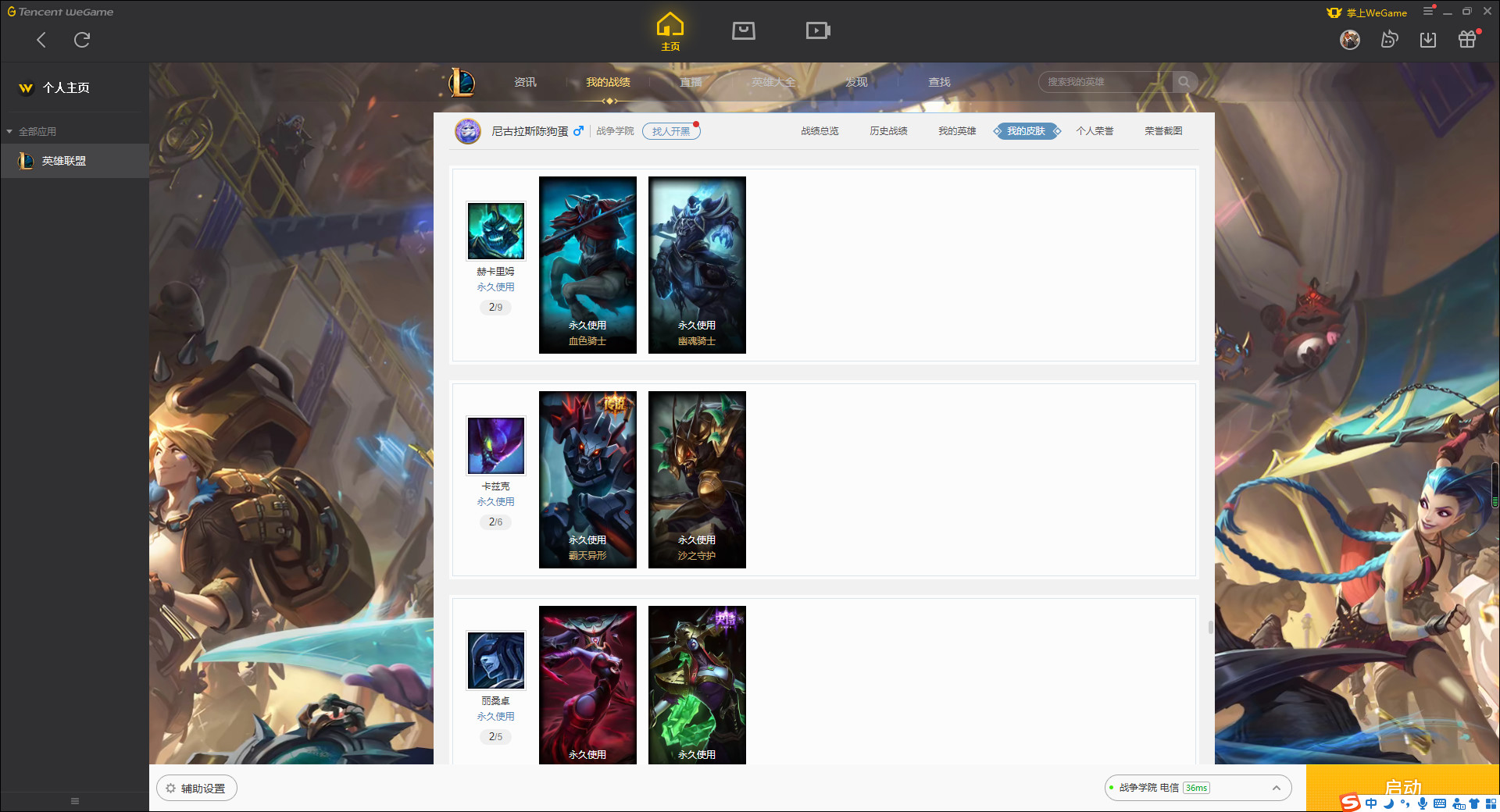Open the 我的英雄 sub-tab

pyautogui.click(x=957, y=131)
